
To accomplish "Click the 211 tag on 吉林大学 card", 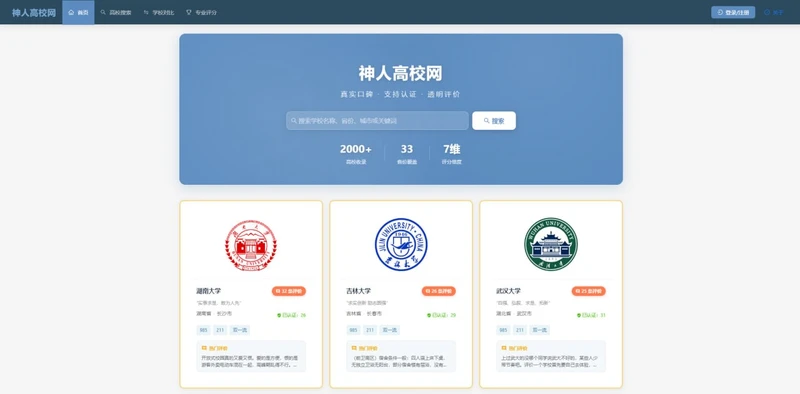I will pos(370,330).
